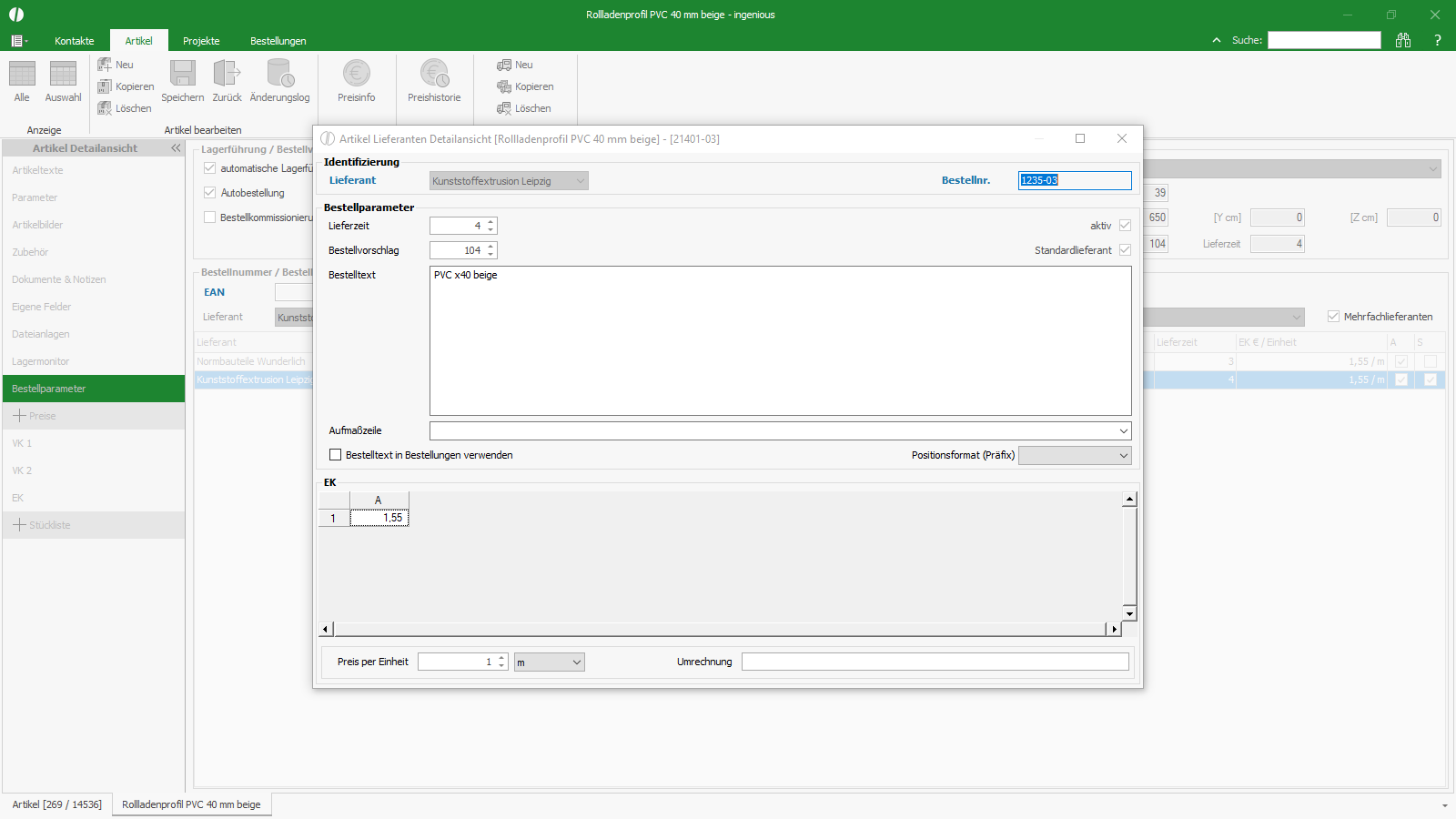Image resolution: width=1456 pixels, height=819 pixels.
Task: Open the Preishistorie icon
Action: point(434,74)
